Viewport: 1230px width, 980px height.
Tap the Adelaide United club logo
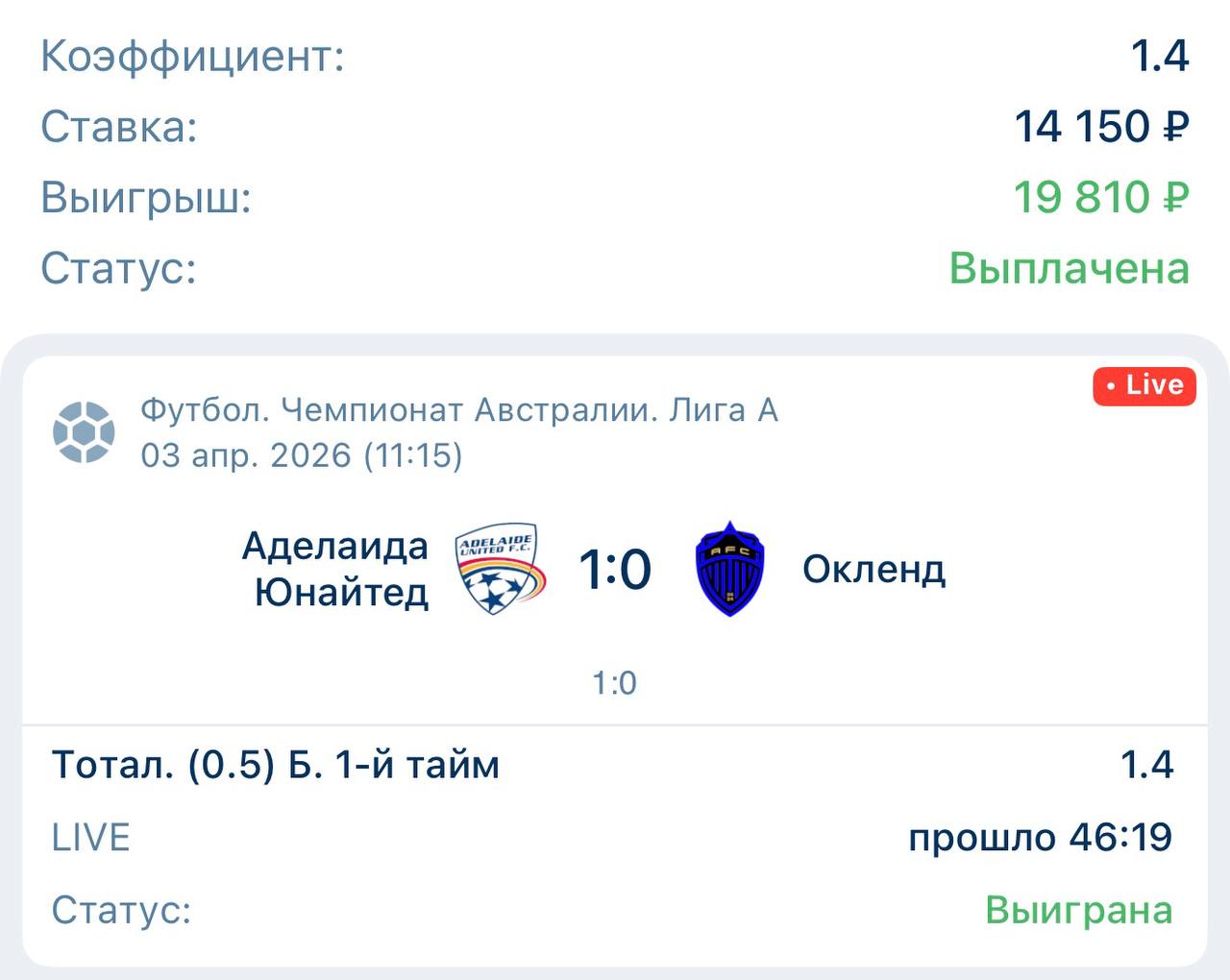coord(501,569)
